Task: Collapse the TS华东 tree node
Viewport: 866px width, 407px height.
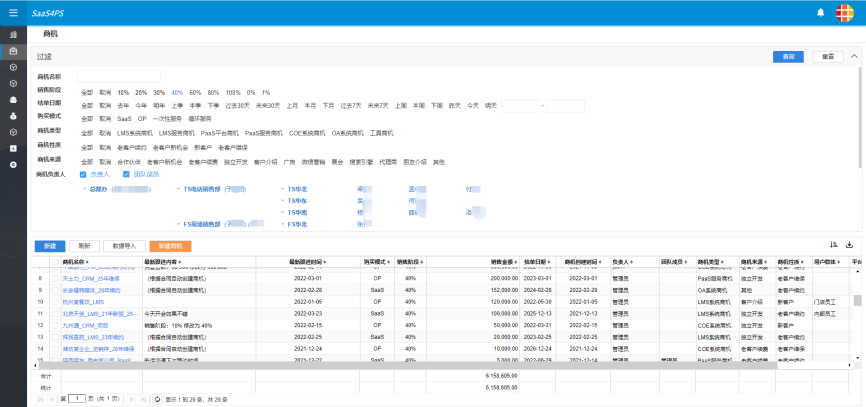Action: point(283,201)
